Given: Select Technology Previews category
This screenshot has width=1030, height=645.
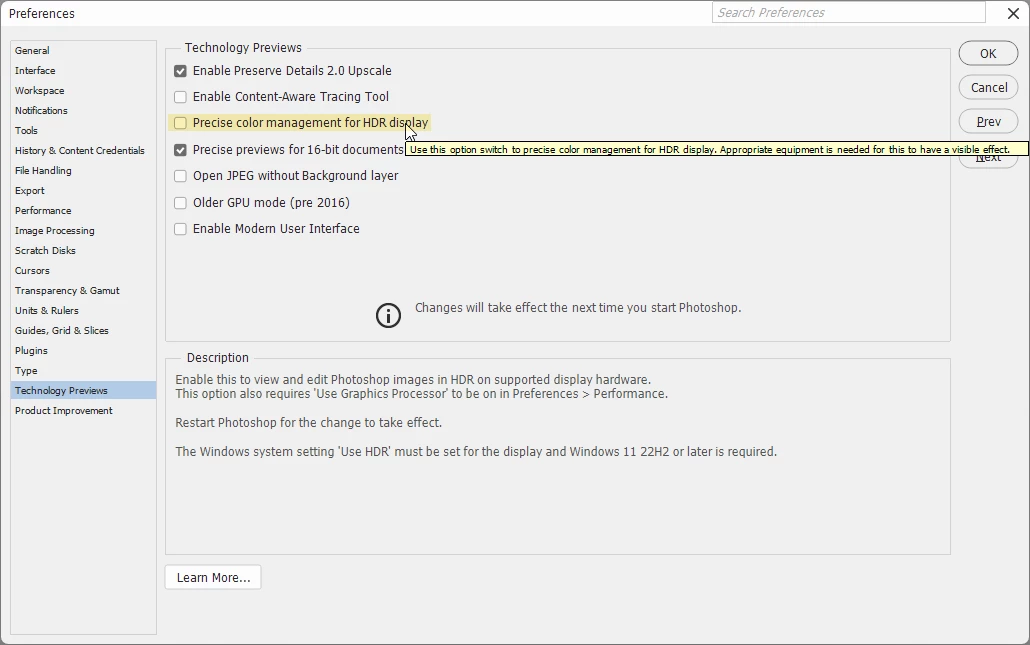Looking at the screenshot, I should point(83,390).
